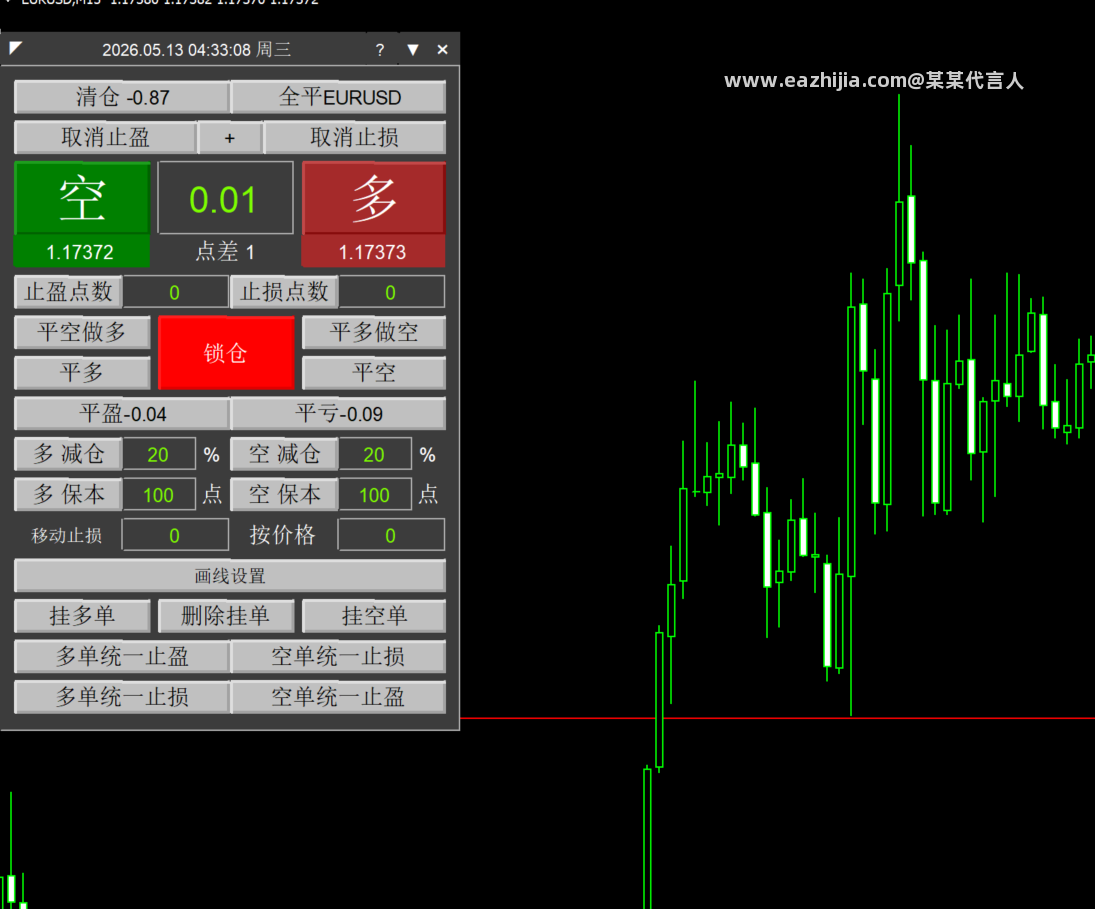This screenshot has width=1095, height=909.
Task: Click the plus button between cancel buttons
Action: [x=230, y=138]
